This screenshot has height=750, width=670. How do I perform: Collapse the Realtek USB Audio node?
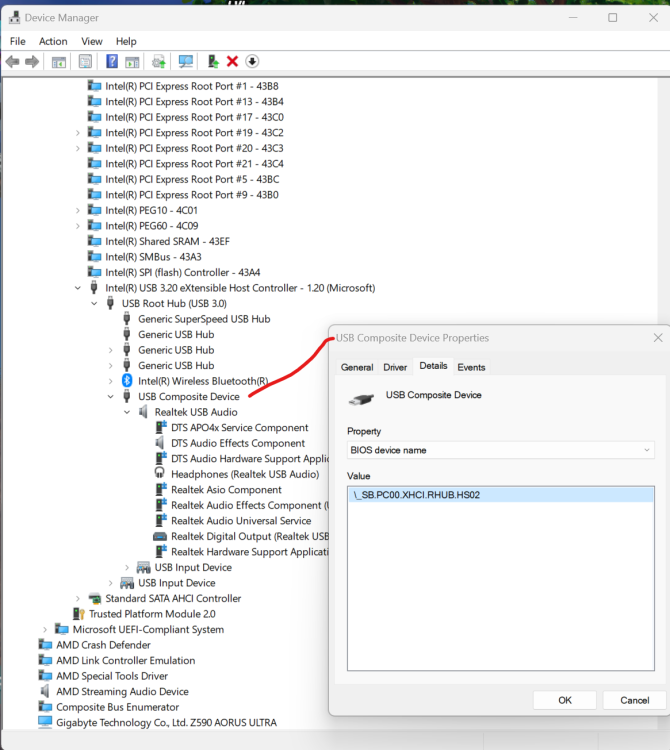tap(127, 412)
